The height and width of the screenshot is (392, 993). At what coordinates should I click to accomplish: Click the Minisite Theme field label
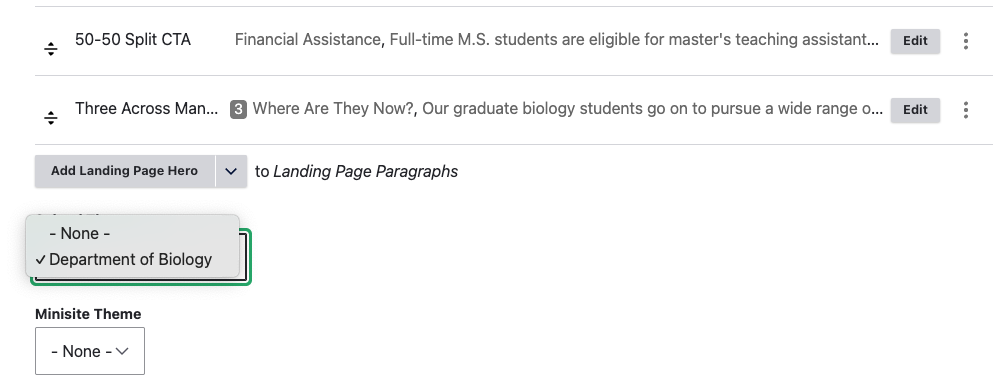pos(88,314)
